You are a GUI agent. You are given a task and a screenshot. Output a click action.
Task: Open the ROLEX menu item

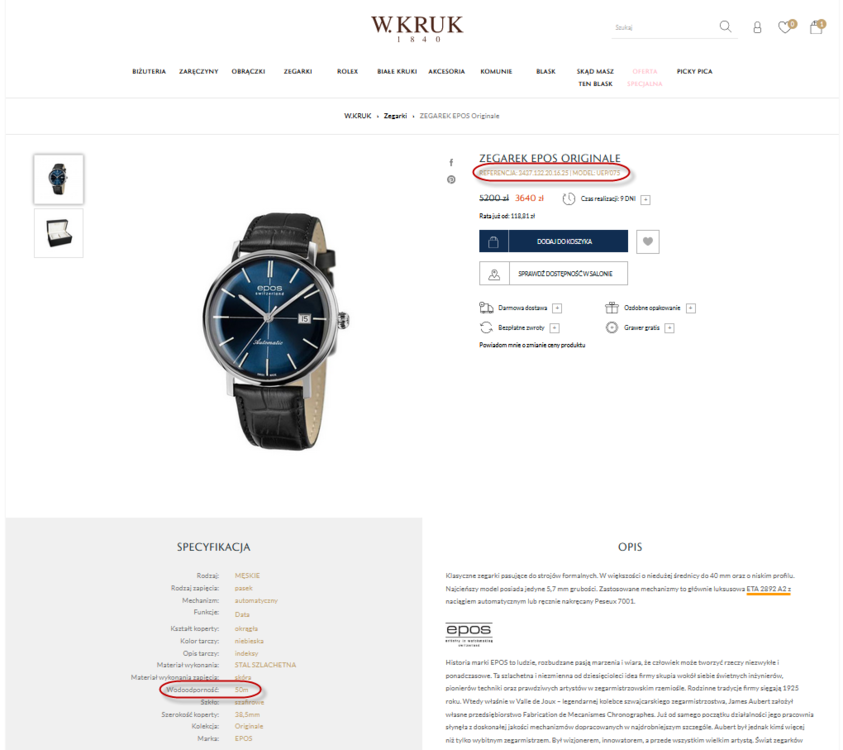tap(347, 71)
